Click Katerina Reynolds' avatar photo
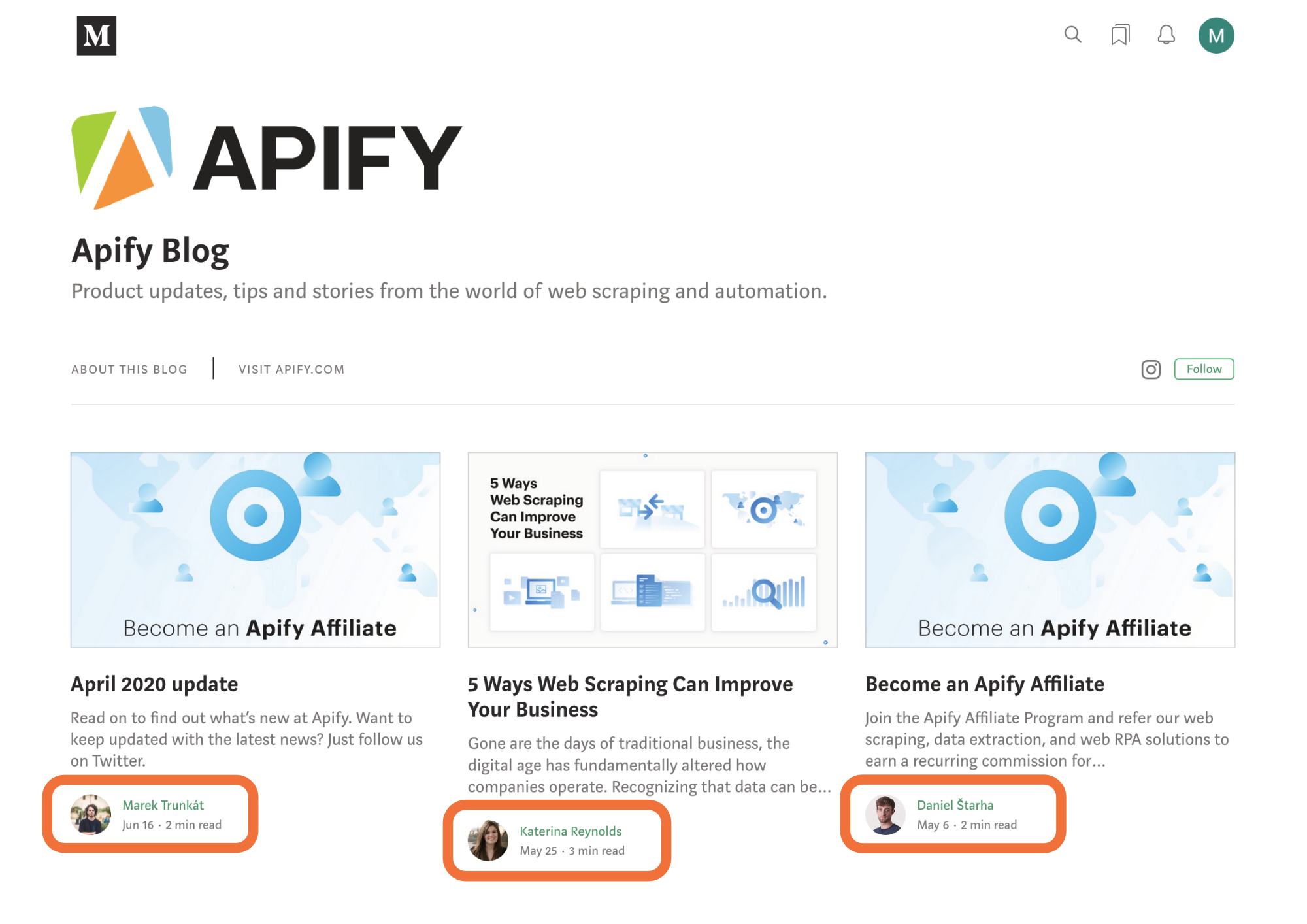This screenshot has height=924, width=1307. click(x=487, y=841)
